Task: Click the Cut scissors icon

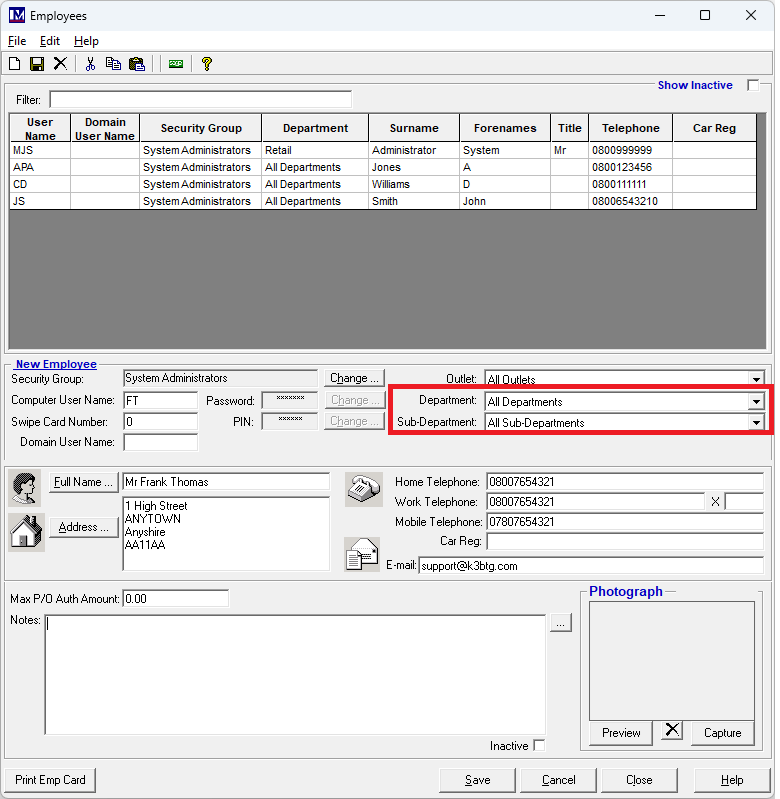Action: (x=90, y=64)
